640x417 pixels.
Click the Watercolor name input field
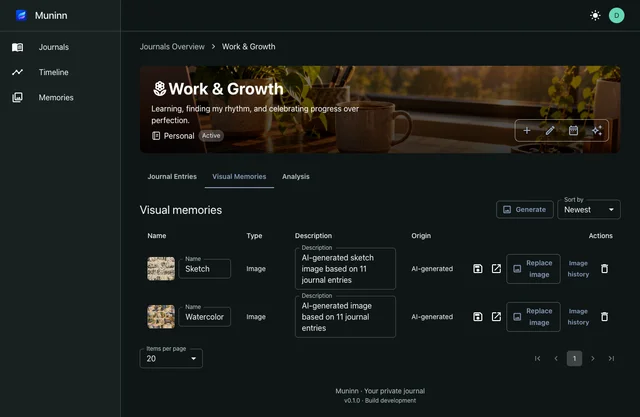(204, 317)
